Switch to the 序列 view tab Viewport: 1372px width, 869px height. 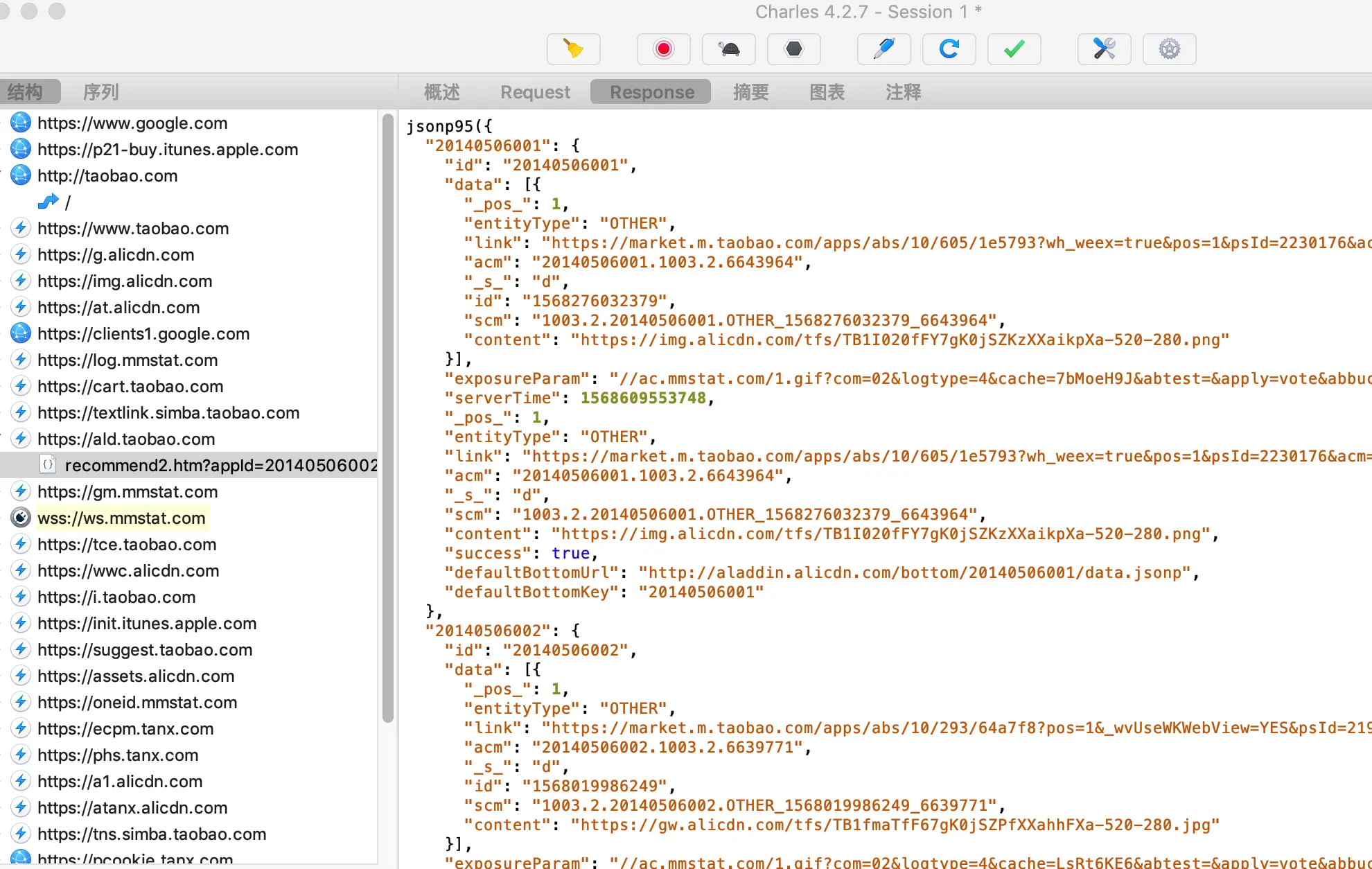[100, 92]
